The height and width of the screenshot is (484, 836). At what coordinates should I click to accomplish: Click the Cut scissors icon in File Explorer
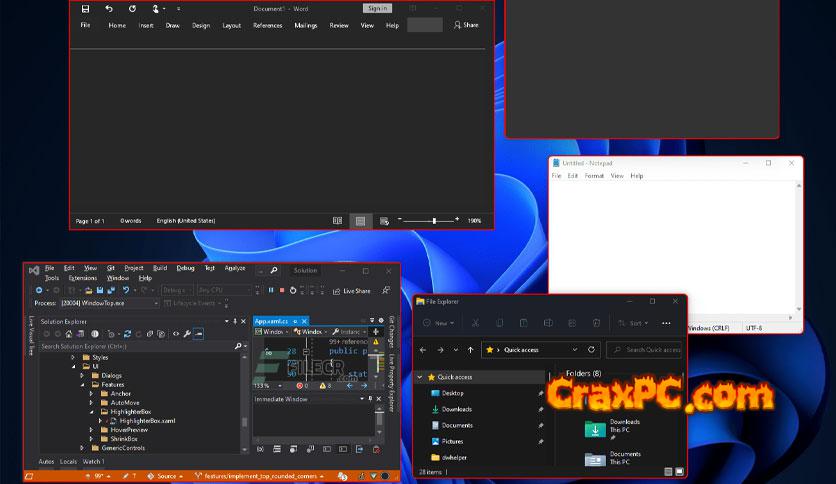474,323
